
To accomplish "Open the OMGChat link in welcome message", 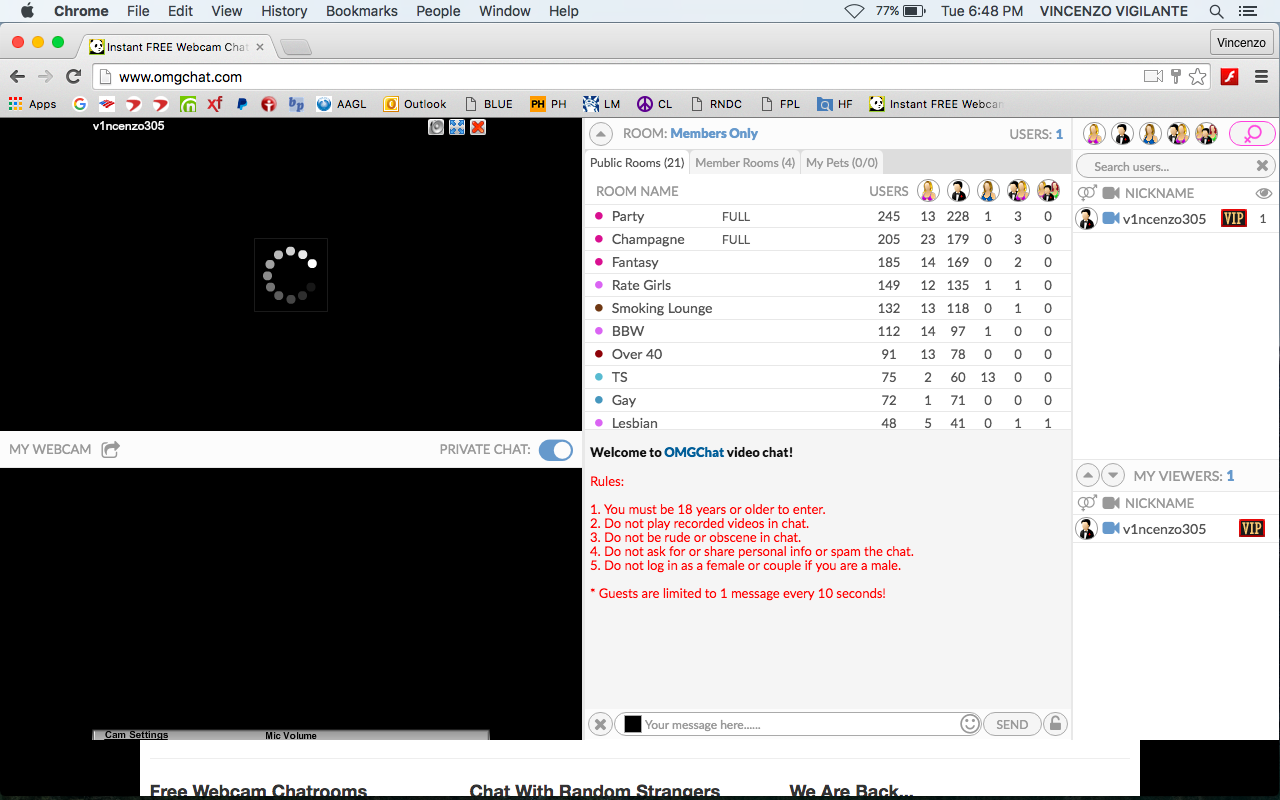I will pyautogui.click(x=694, y=452).
